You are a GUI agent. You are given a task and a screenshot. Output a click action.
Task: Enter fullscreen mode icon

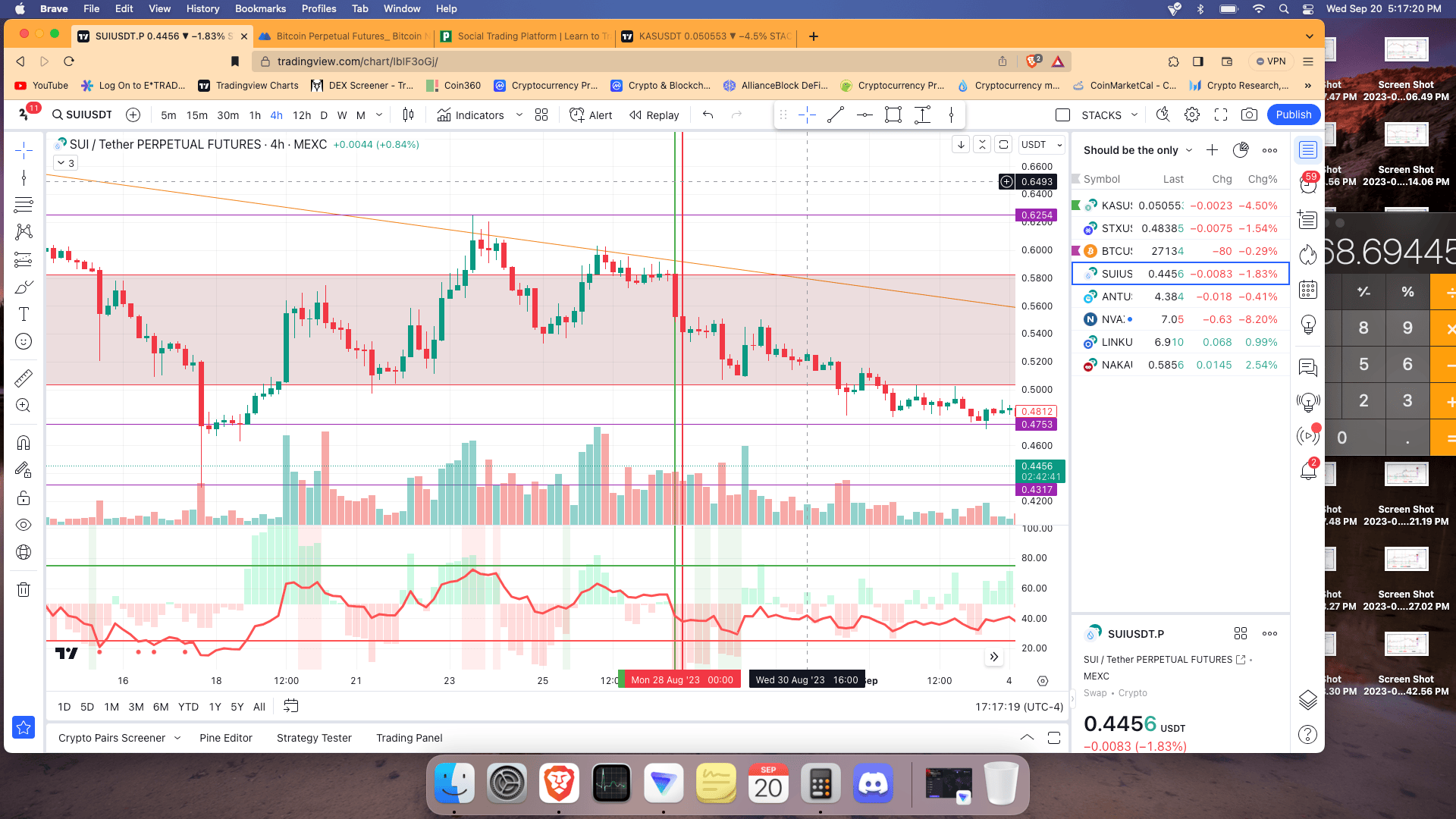[x=1221, y=115]
